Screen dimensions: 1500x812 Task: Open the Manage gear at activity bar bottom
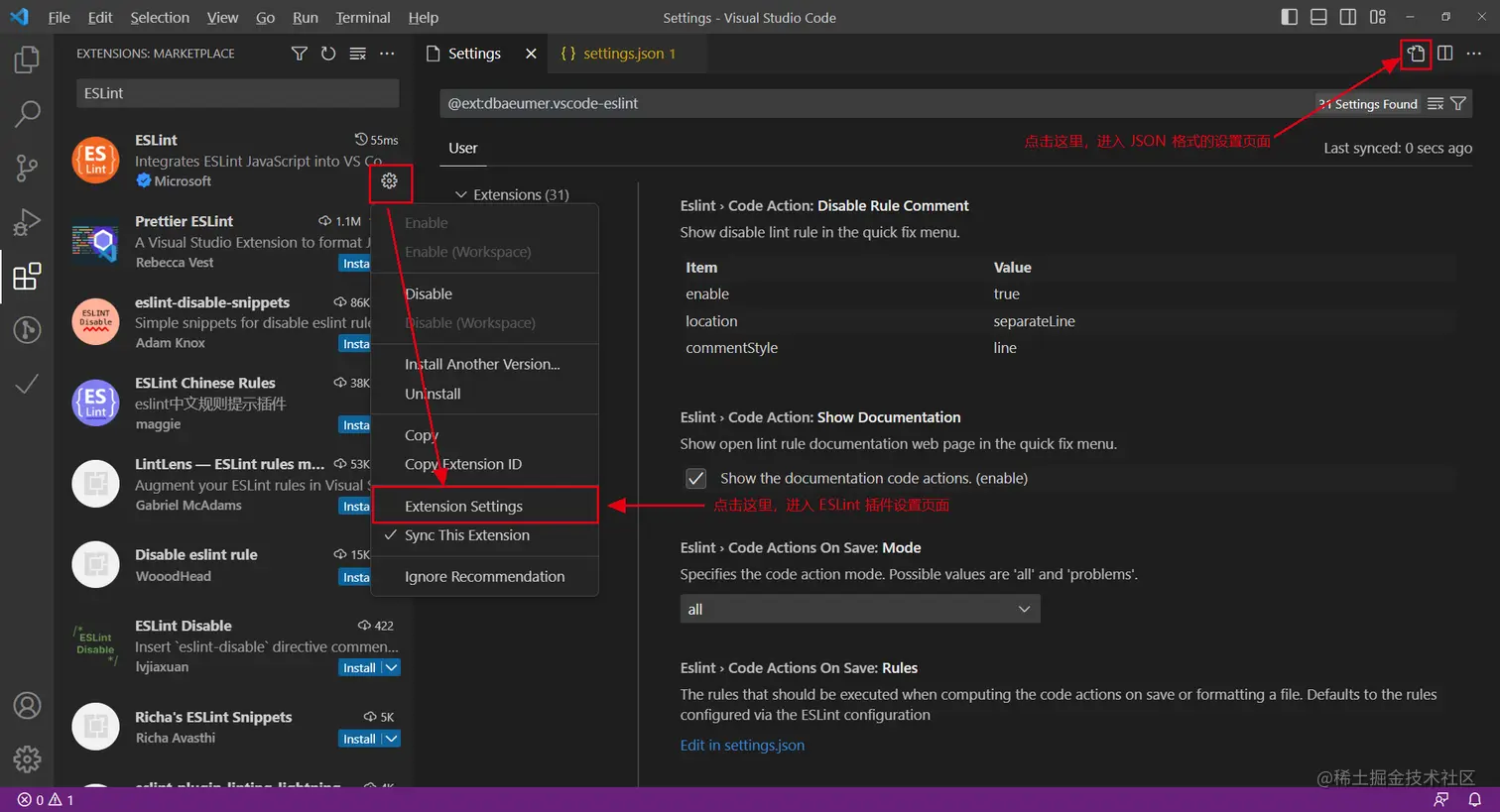click(x=27, y=759)
